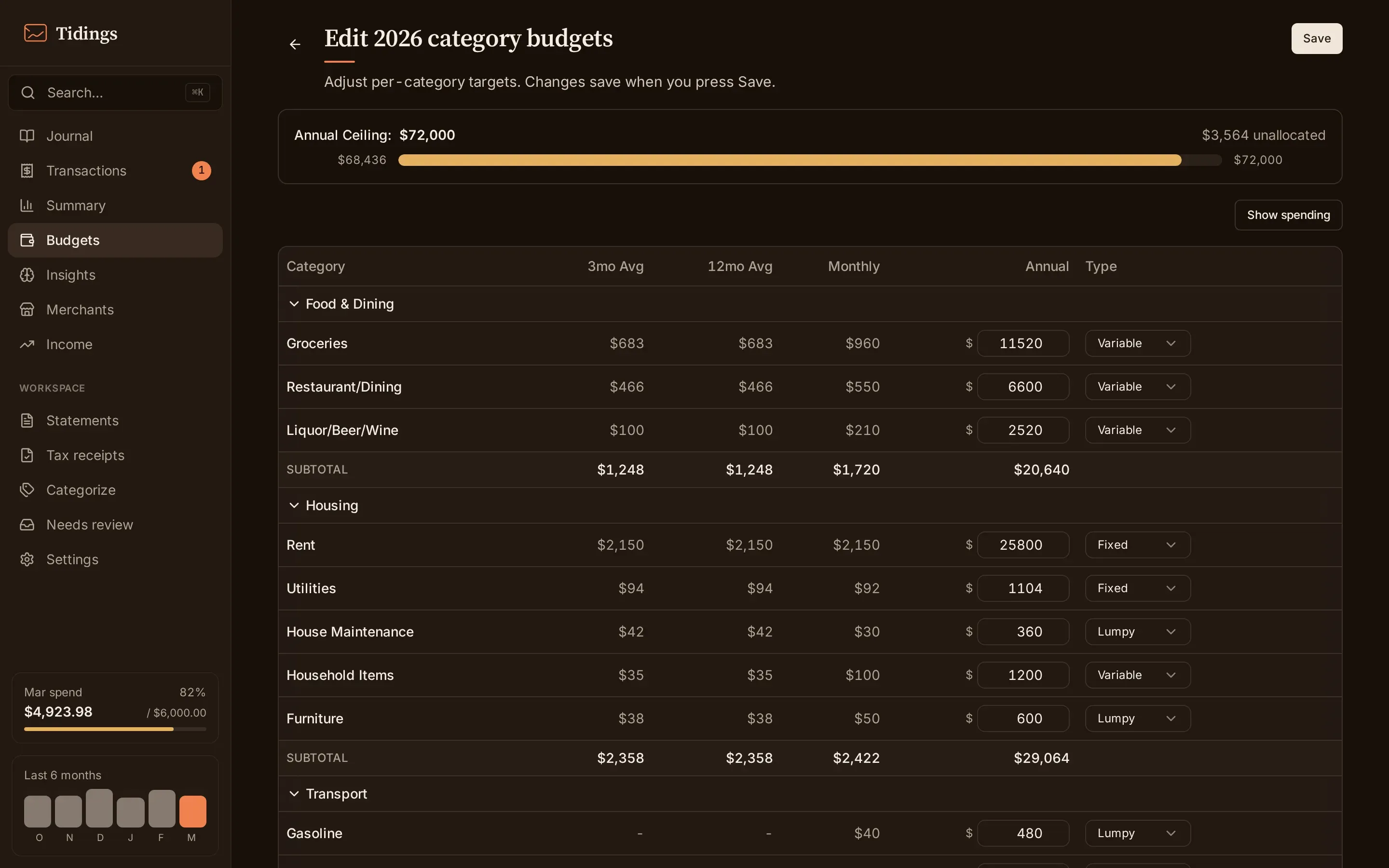
Task: Open the Summary section
Action: click(115, 205)
